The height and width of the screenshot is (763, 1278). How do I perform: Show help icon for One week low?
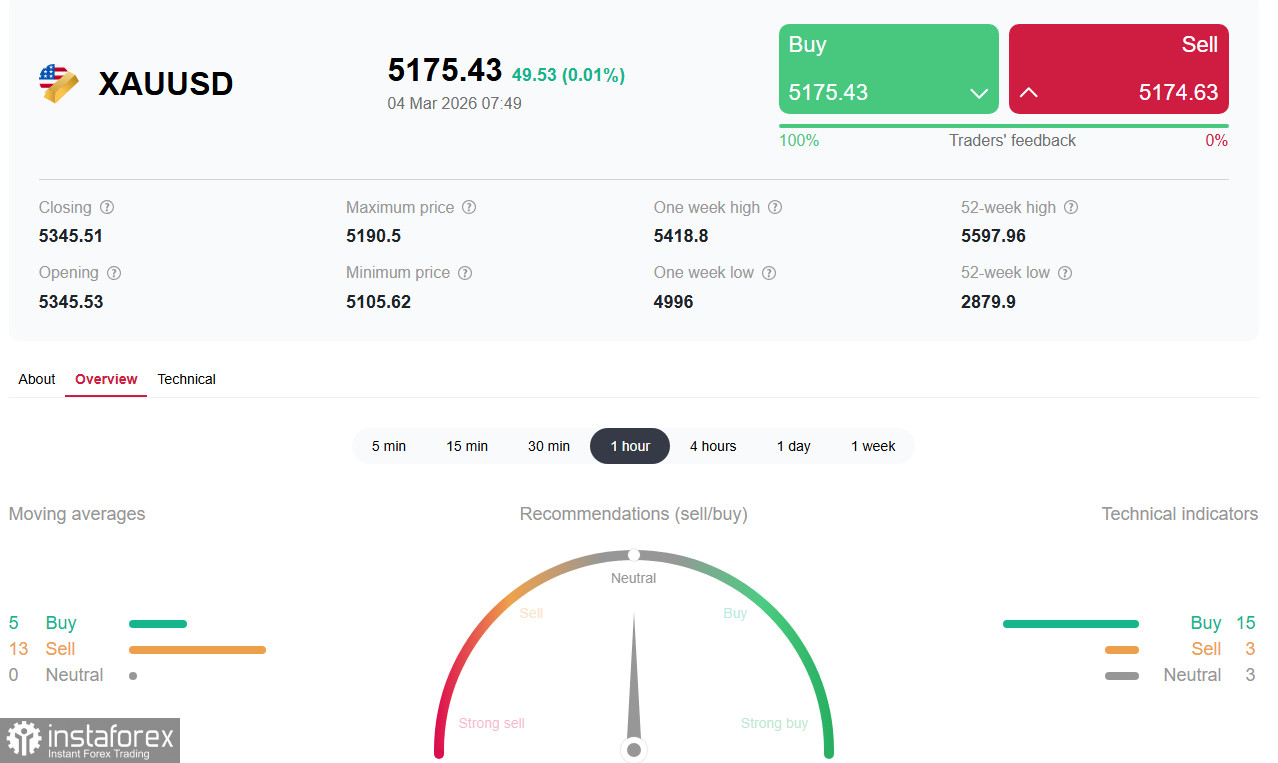pyautogui.click(x=769, y=273)
